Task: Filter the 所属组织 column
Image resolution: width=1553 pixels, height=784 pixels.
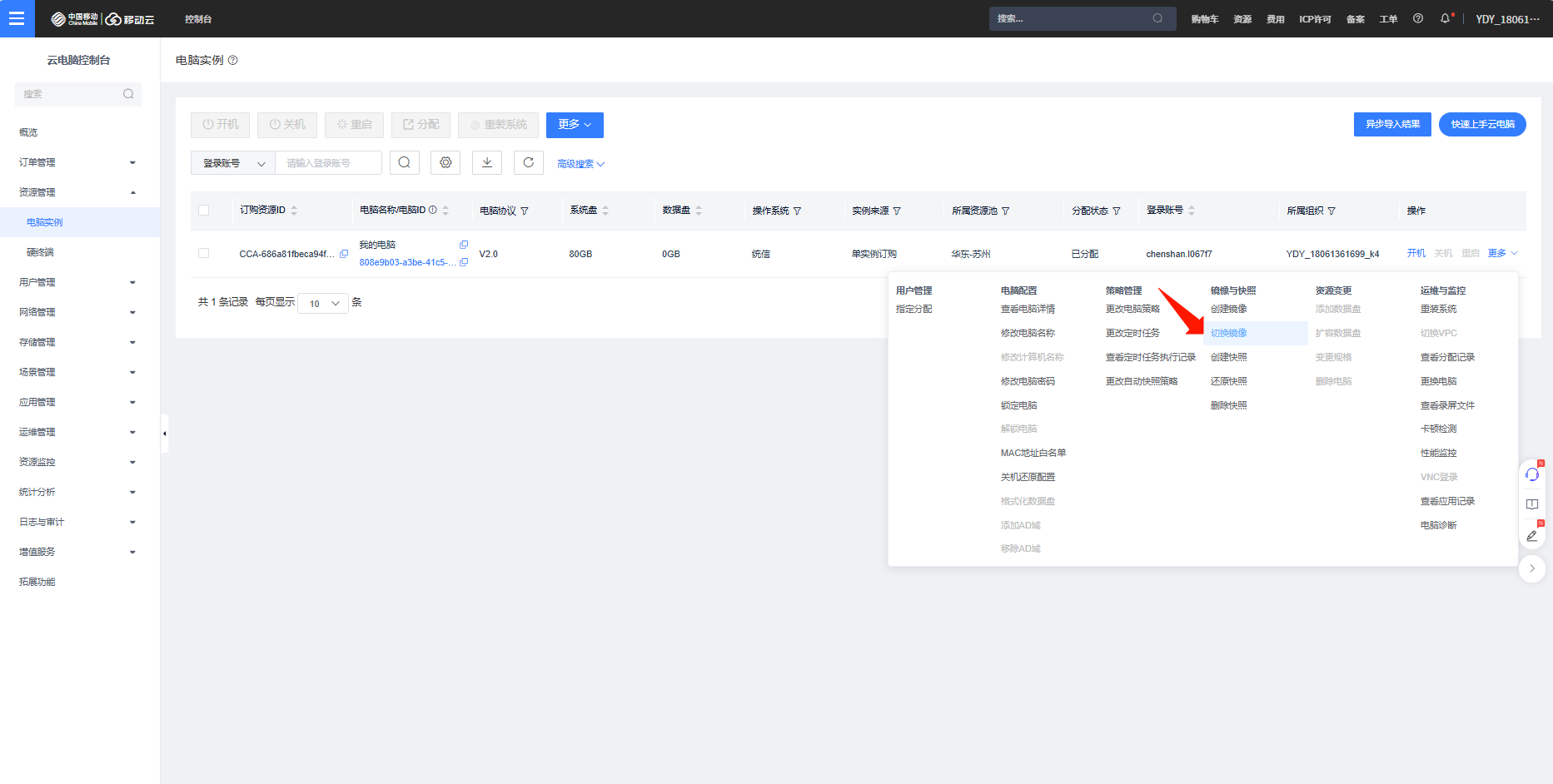Action: coord(1331,211)
